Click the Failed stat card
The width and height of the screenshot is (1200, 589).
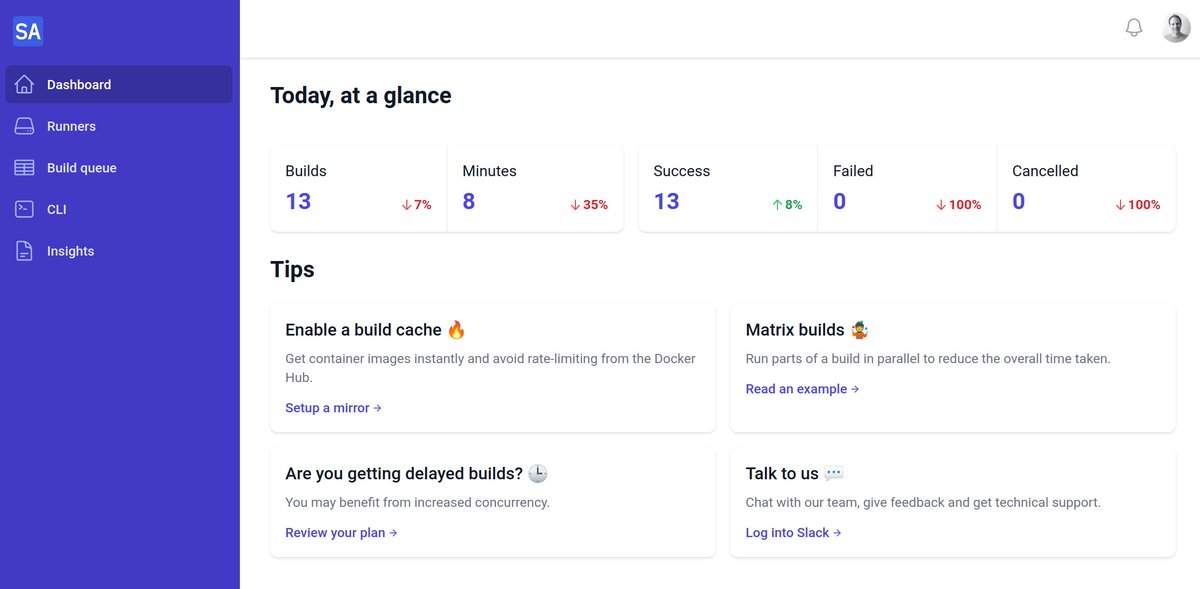coord(907,188)
